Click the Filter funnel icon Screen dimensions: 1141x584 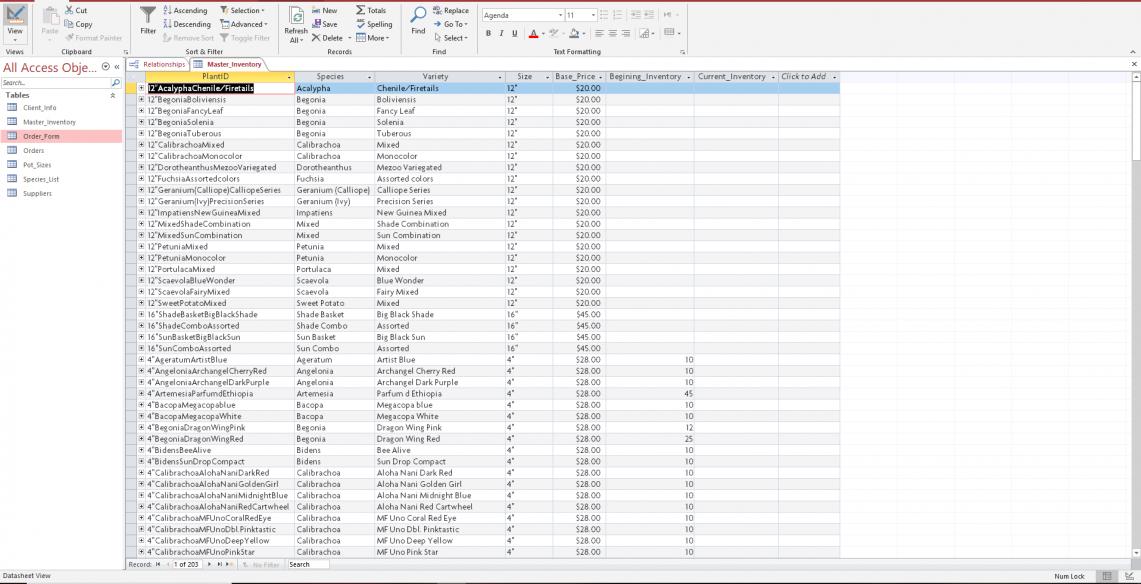(x=147, y=19)
